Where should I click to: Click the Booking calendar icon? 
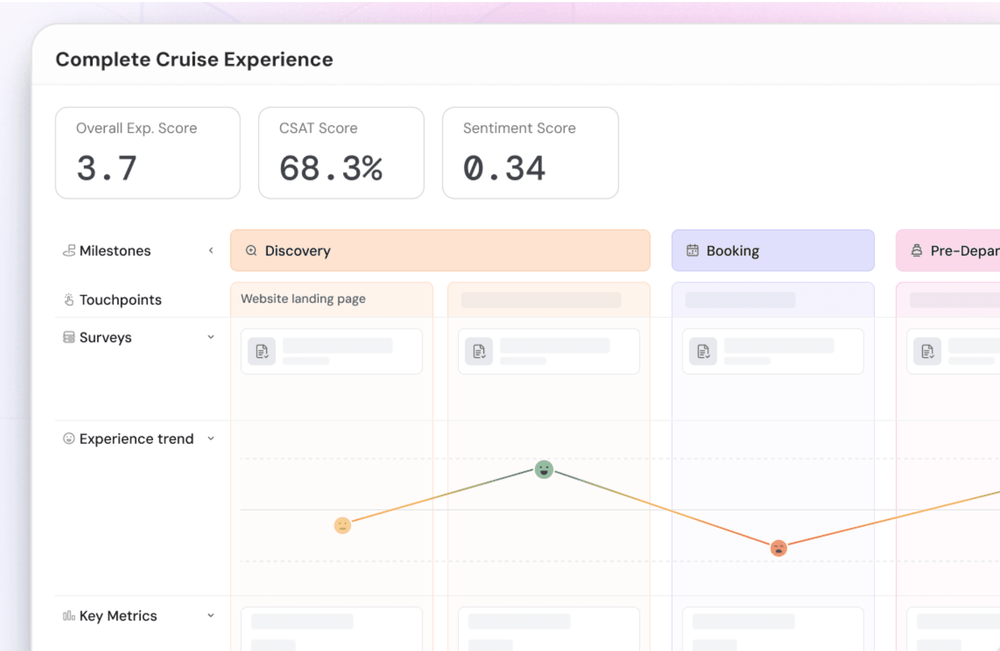693,251
